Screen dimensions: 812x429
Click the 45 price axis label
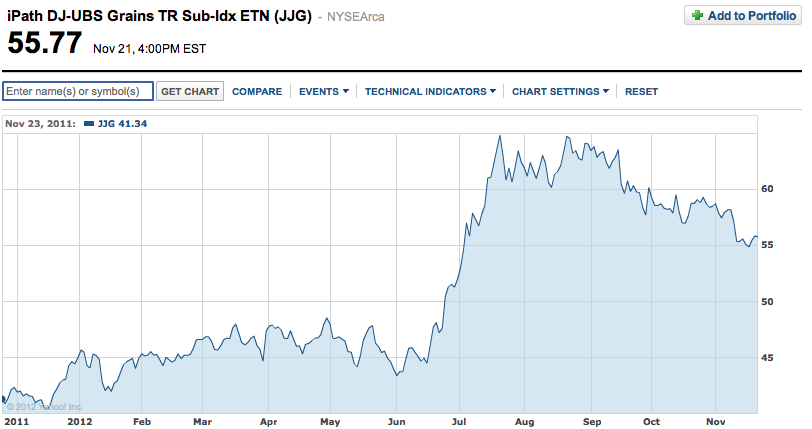(767, 358)
